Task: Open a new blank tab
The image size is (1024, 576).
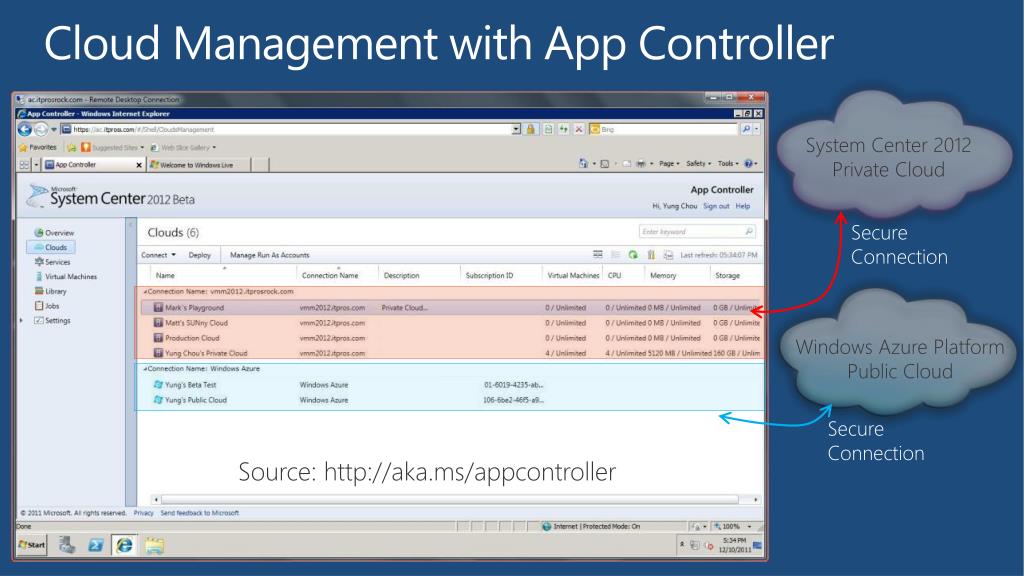Action: [x=260, y=165]
